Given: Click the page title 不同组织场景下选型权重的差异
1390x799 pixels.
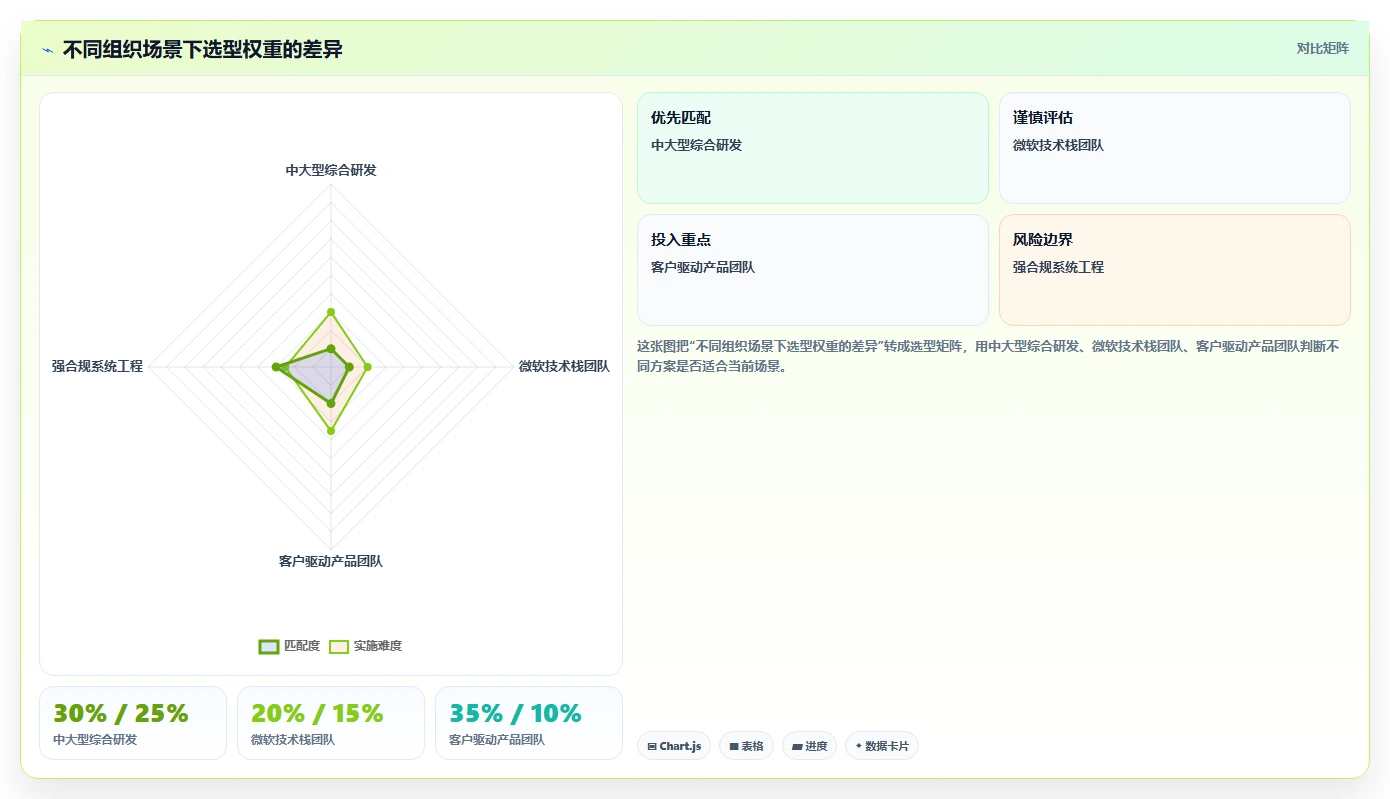Looking at the screenshot, I should [203, 49].
